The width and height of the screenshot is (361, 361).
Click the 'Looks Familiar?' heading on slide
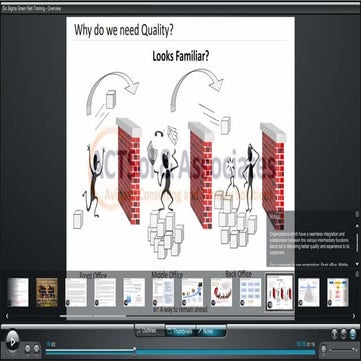181,56
